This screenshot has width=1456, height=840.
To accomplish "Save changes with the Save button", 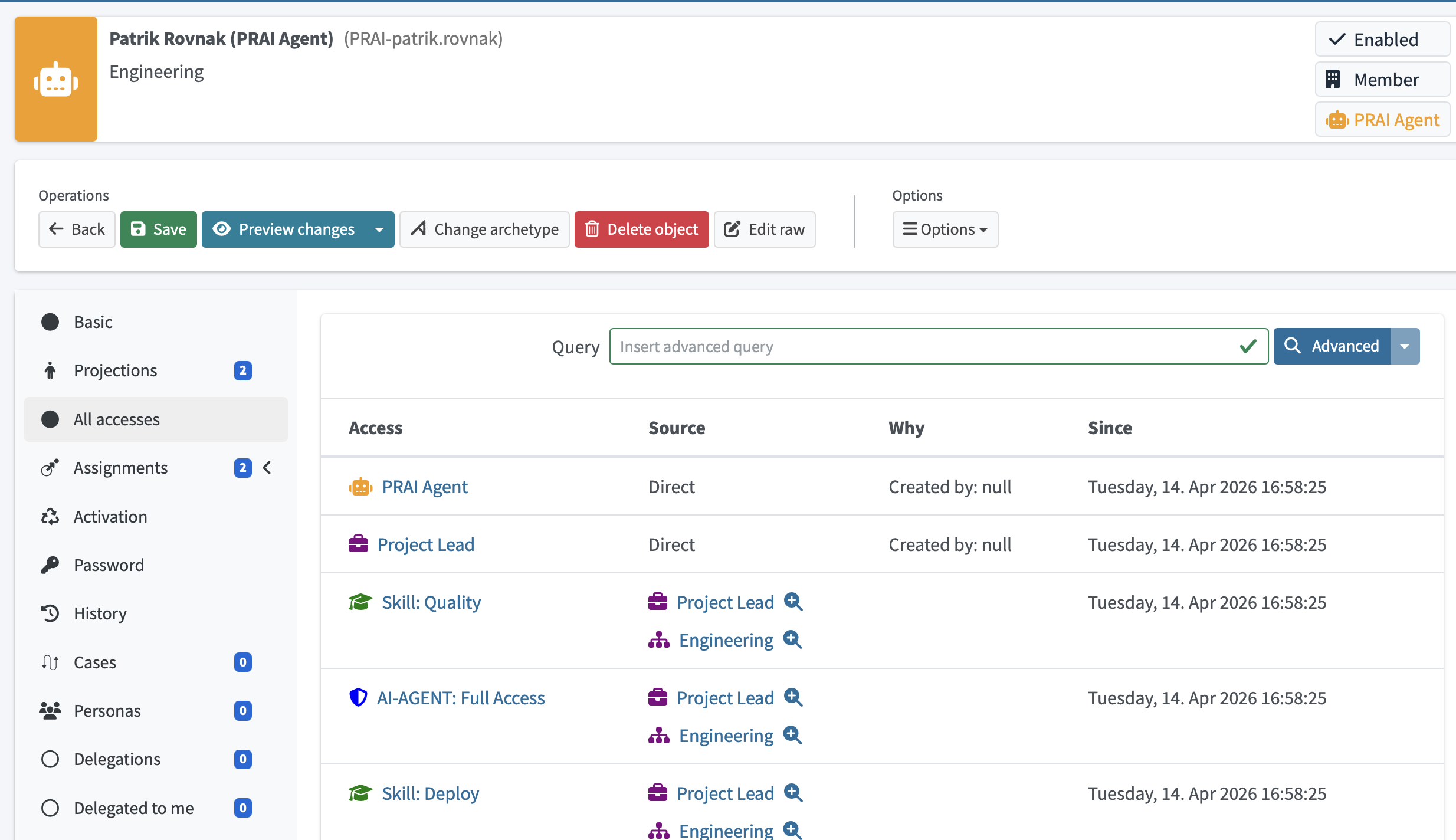I will [158, 229].
